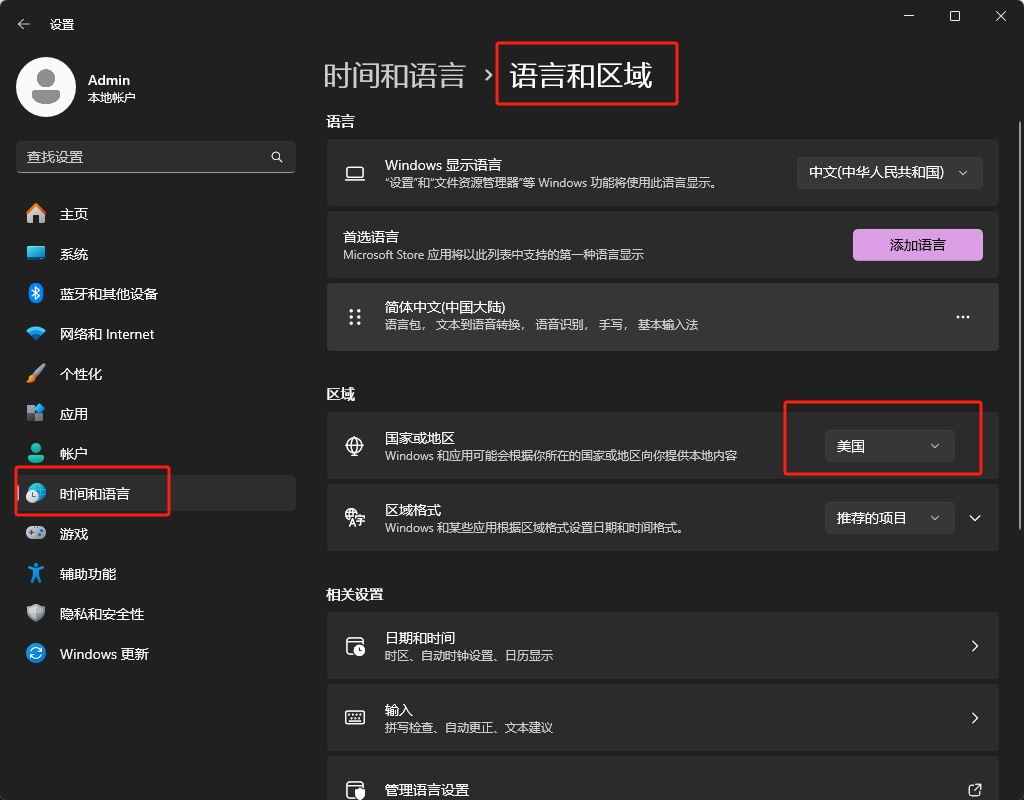Click the accessibility figure icon beside 辅助功能
The height and width of the screenshot is (800, 1024).
[x=36, y=573]
